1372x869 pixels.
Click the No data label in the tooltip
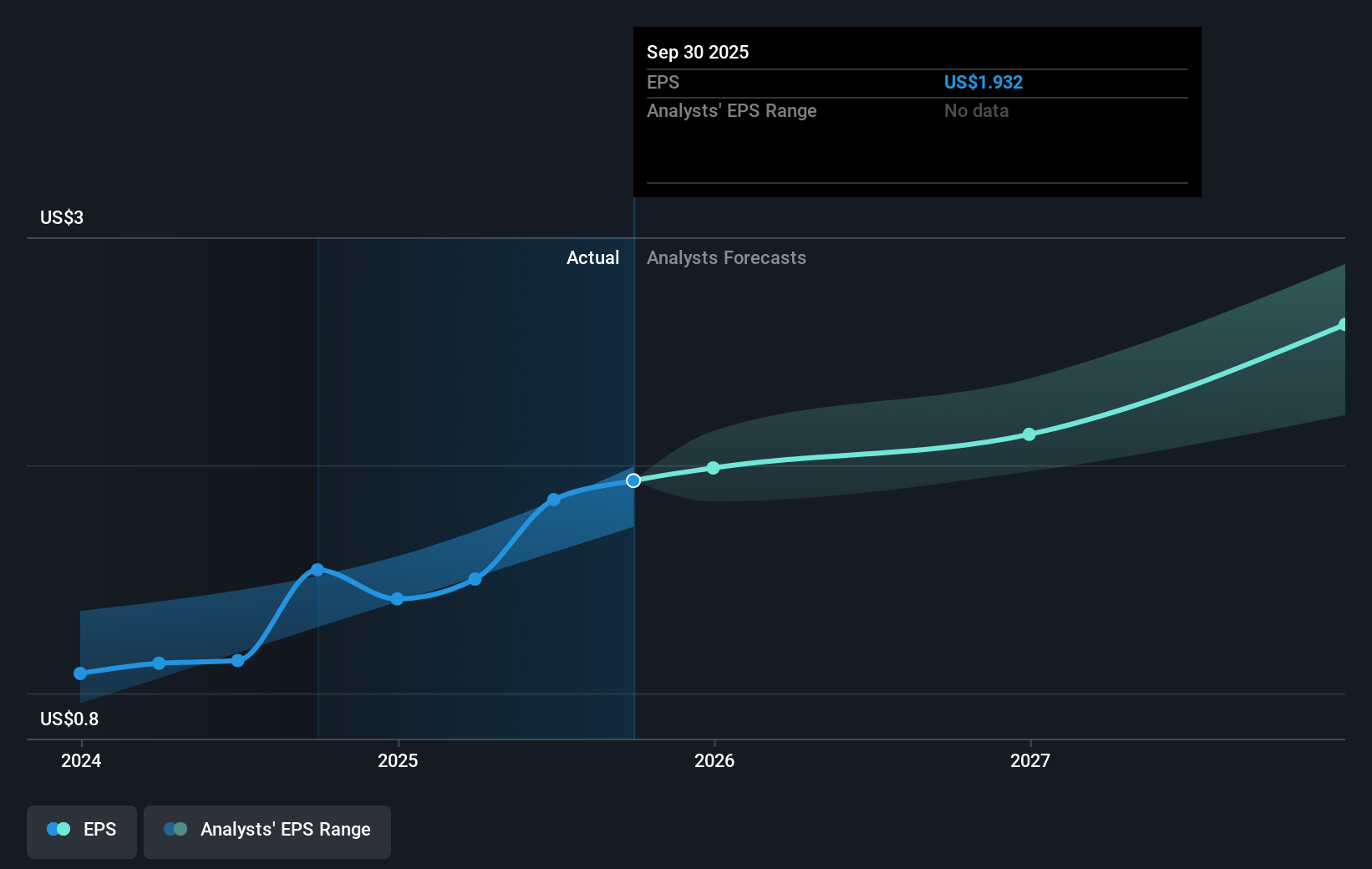point(976,110)
